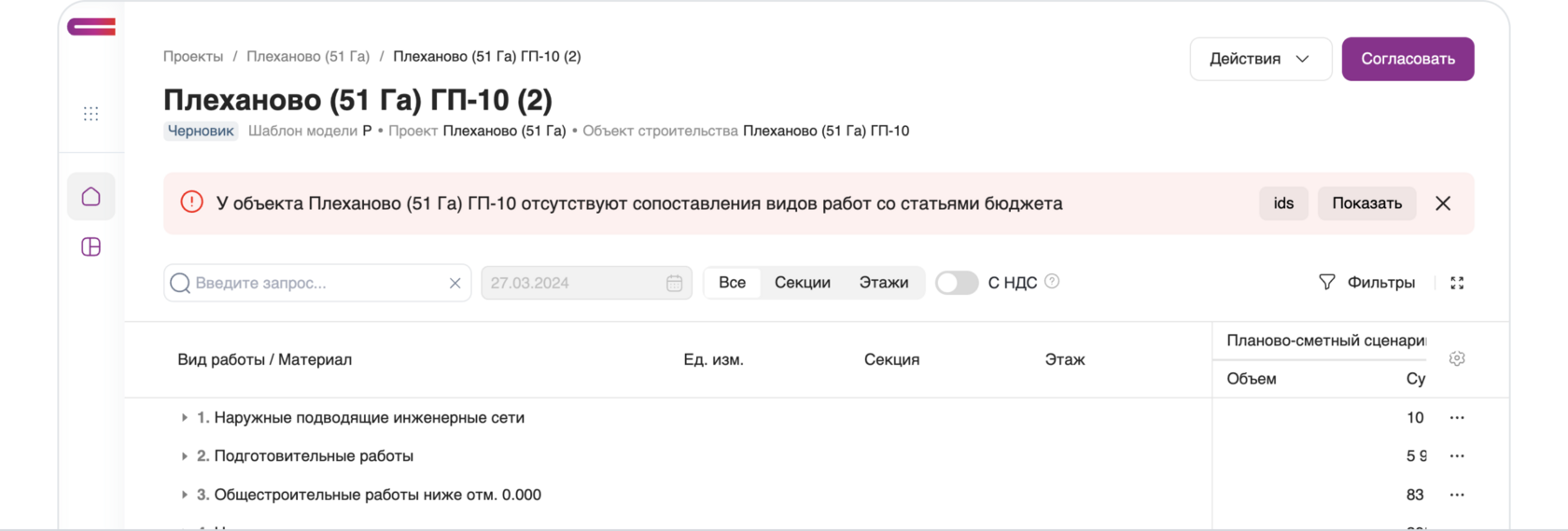Switch to the Этажи tab
This screenshot has width=1568, height=531.
pyautogui.click(x=883, y=283)
